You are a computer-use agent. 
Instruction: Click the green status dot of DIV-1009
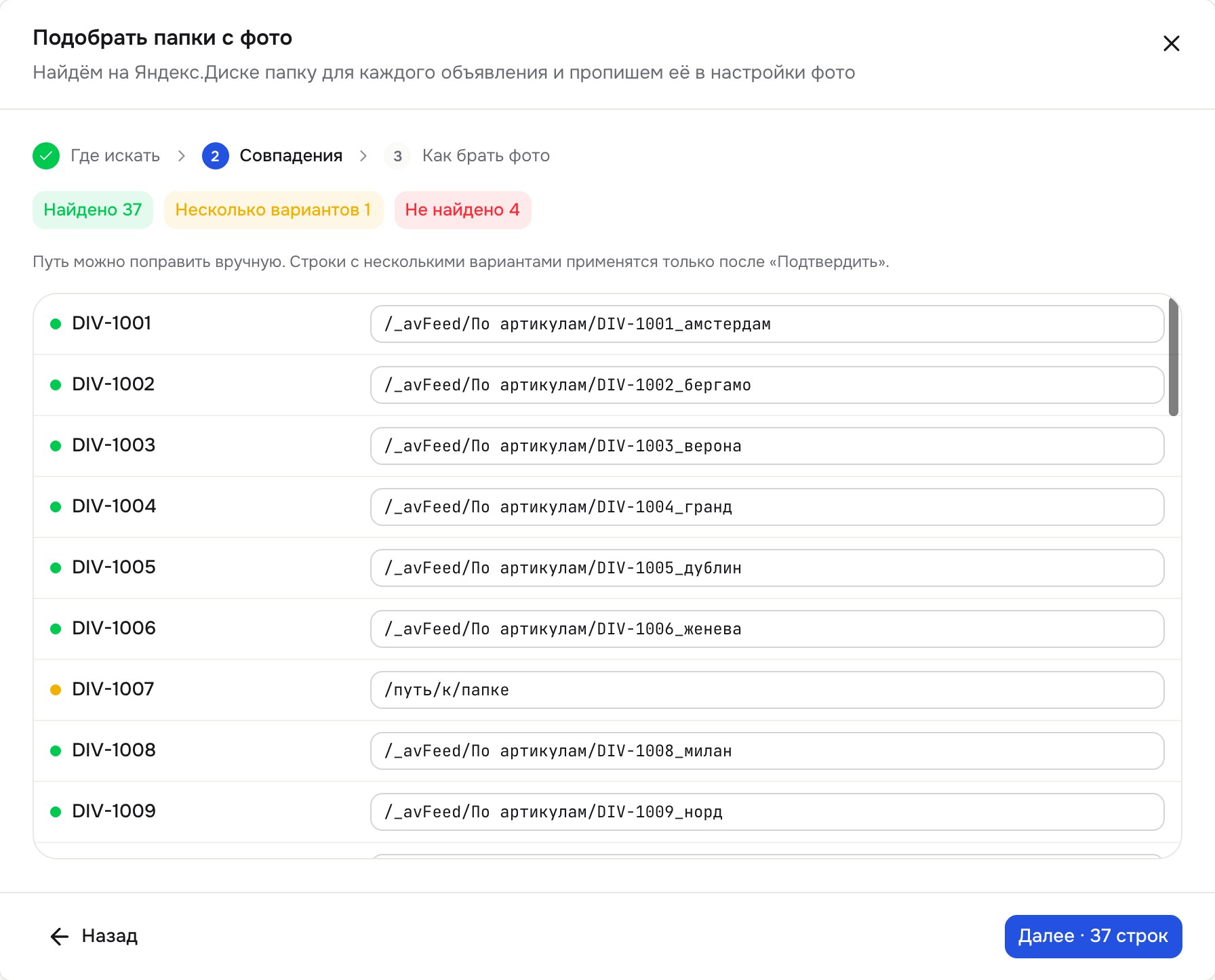[56, 812]
